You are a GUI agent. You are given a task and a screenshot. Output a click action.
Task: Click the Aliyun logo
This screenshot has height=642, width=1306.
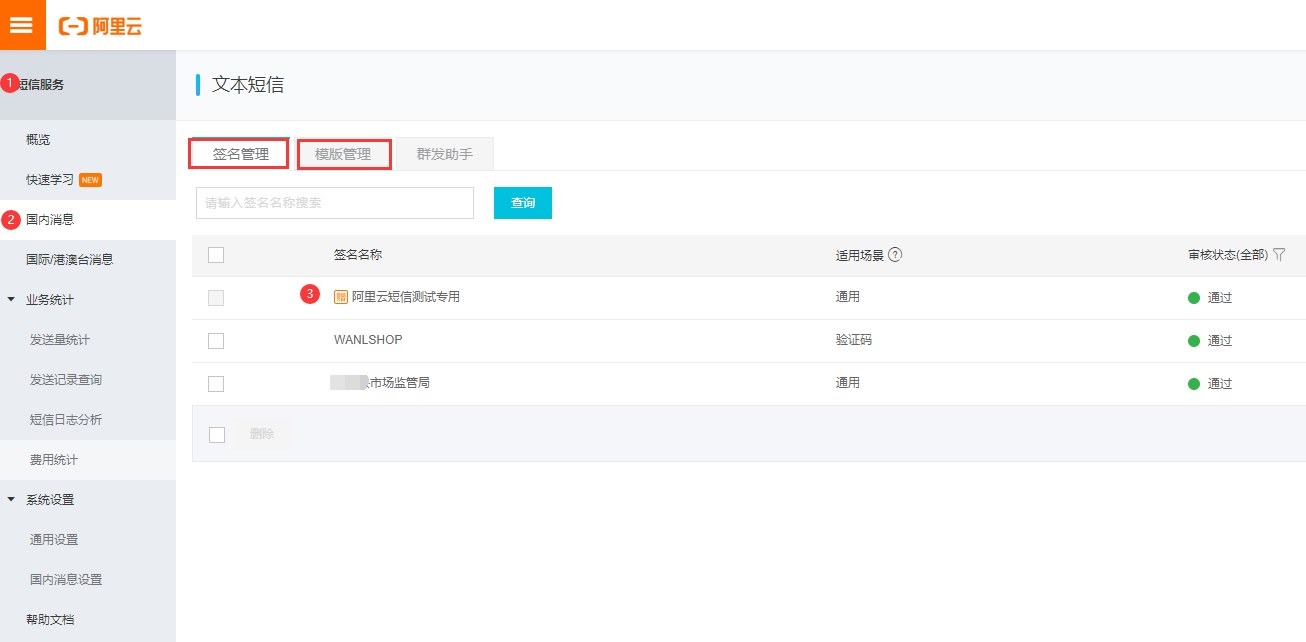coord(100,26)
